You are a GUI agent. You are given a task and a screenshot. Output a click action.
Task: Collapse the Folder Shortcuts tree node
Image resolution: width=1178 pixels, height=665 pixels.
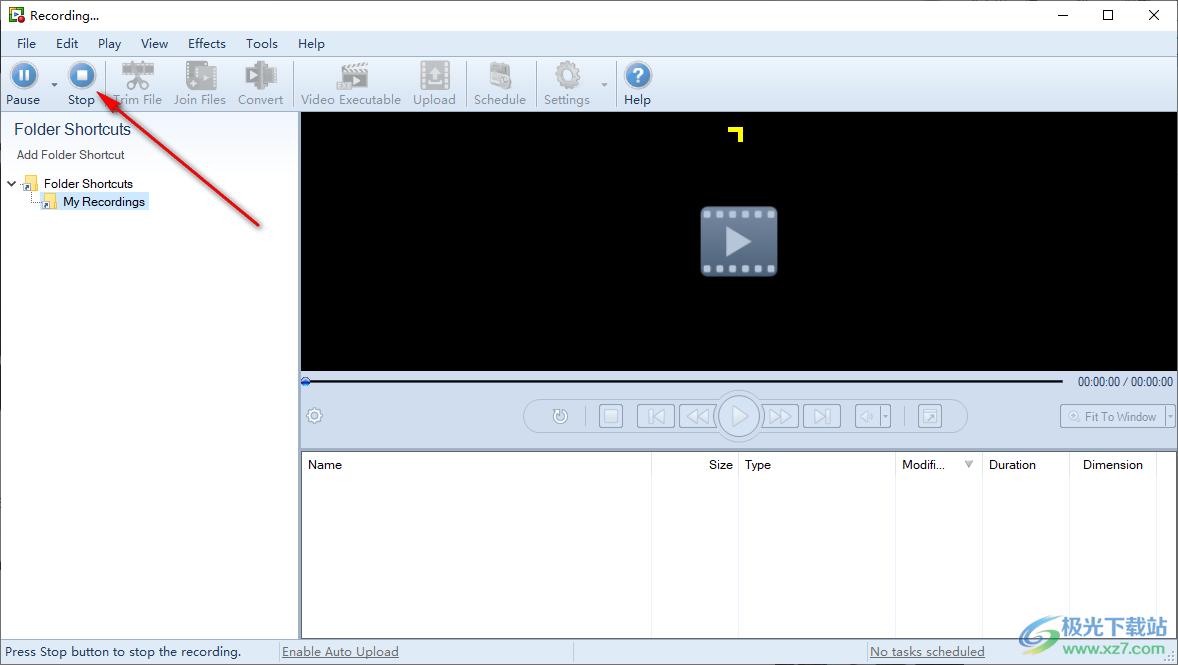tap(10, 183)
